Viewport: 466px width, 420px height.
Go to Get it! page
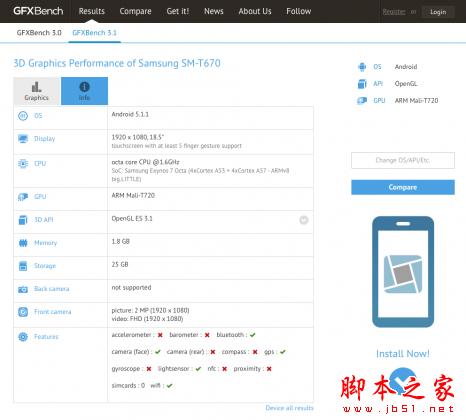pos(178,11)
